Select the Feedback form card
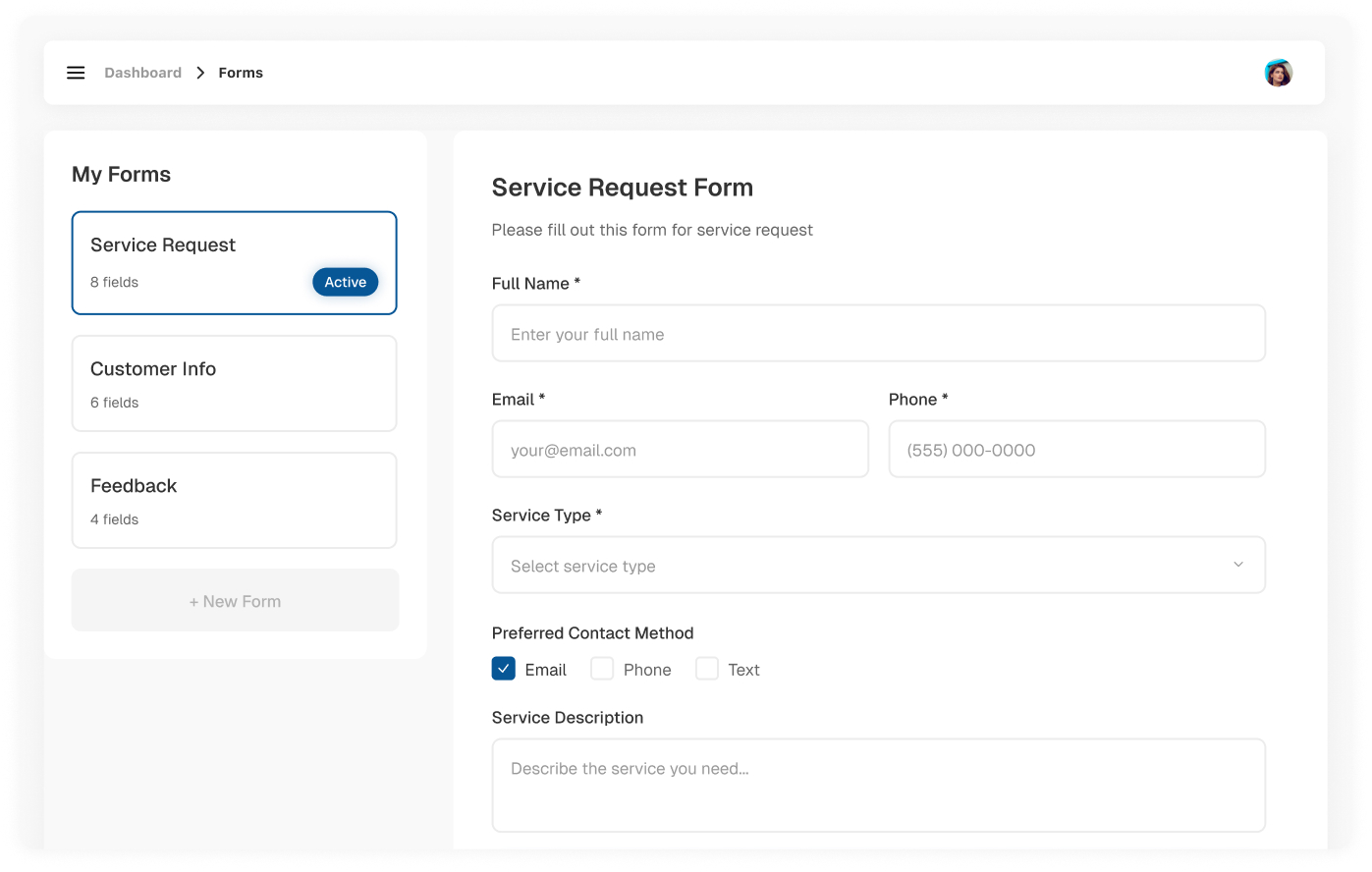1372x872 pixels. tap(234, 500)
